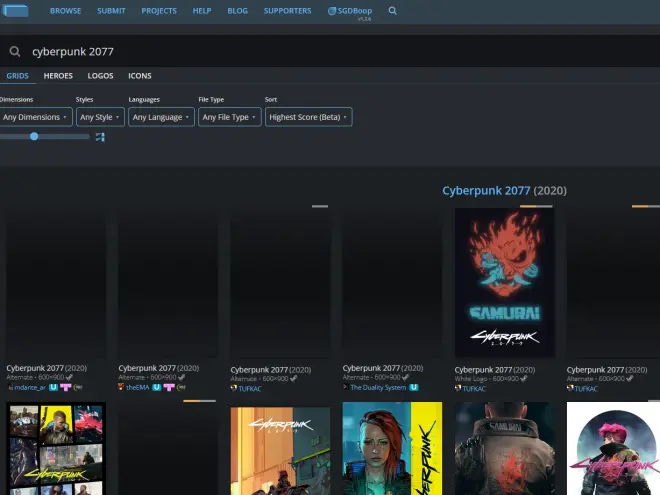Viewport: 660px width, 495px height.
Task: Open the SUBMIT menu item
Action: coord(111,11)
